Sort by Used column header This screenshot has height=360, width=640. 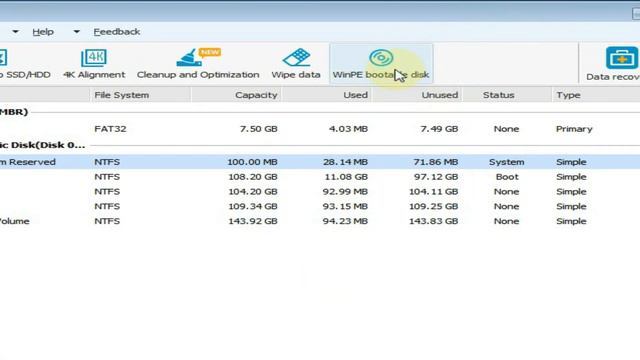pos(326,95)
